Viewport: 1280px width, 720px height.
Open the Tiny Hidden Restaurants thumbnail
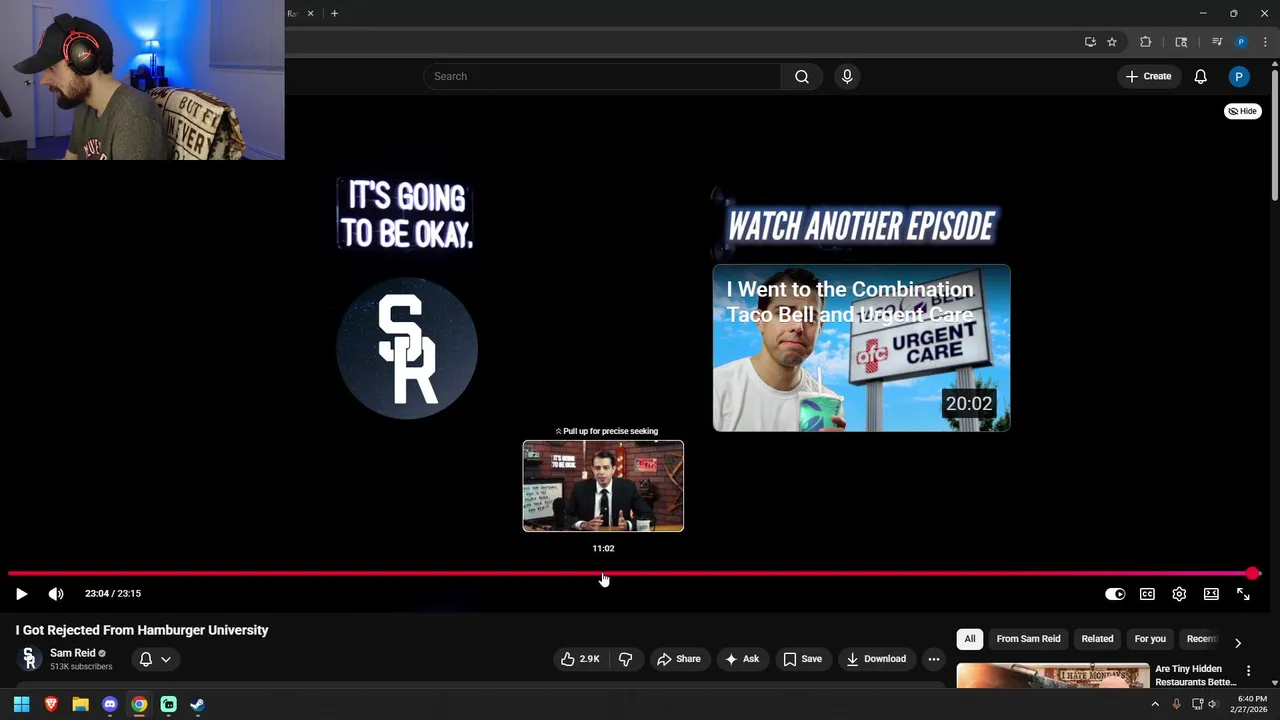tap(1053, 676)
